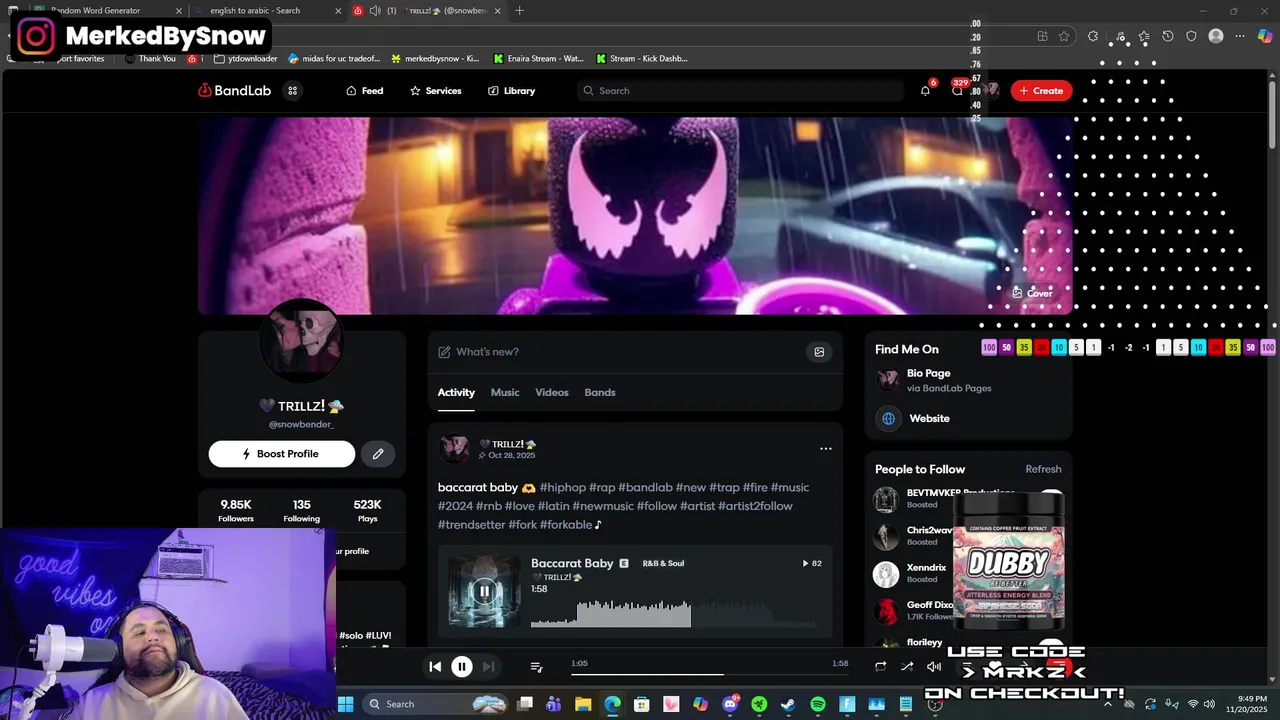Open the chat messages icon with the 329 badge
This screenshot has height=720, width=1280.
pyautogui.click(x=957, y=91)
